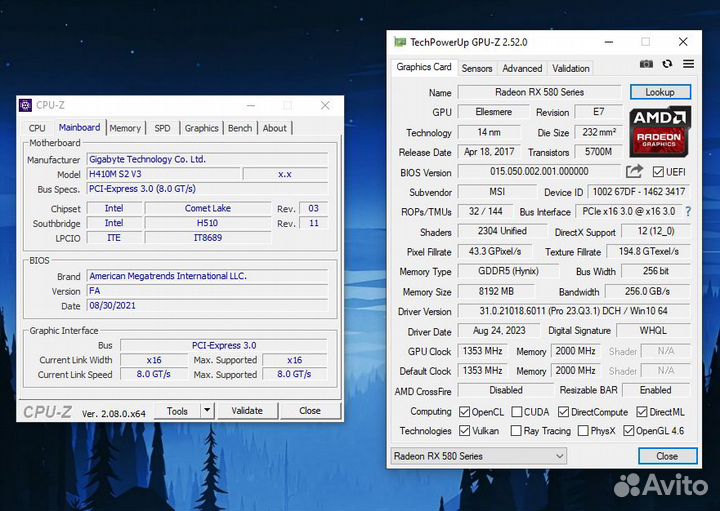Toggle the OpenCL checkbox
720x511 pixels.
[464, 412]
